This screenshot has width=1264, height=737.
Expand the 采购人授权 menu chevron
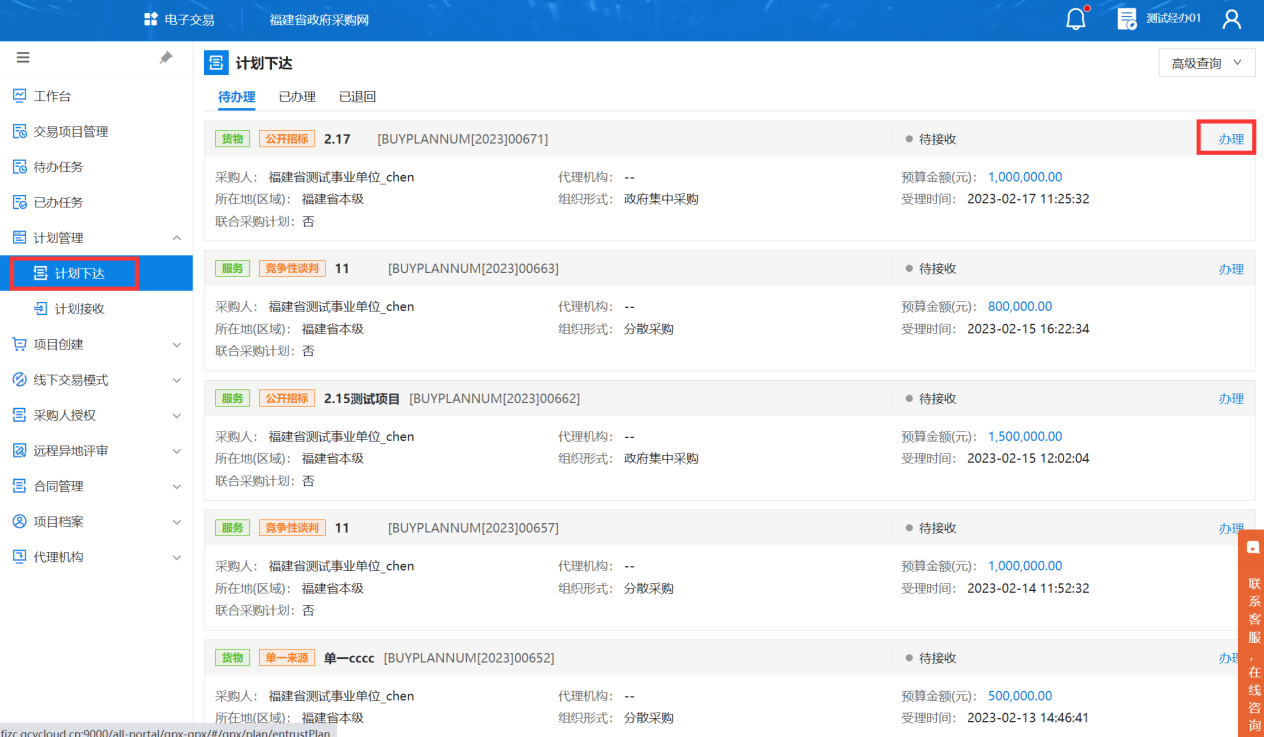coord(177,416)
